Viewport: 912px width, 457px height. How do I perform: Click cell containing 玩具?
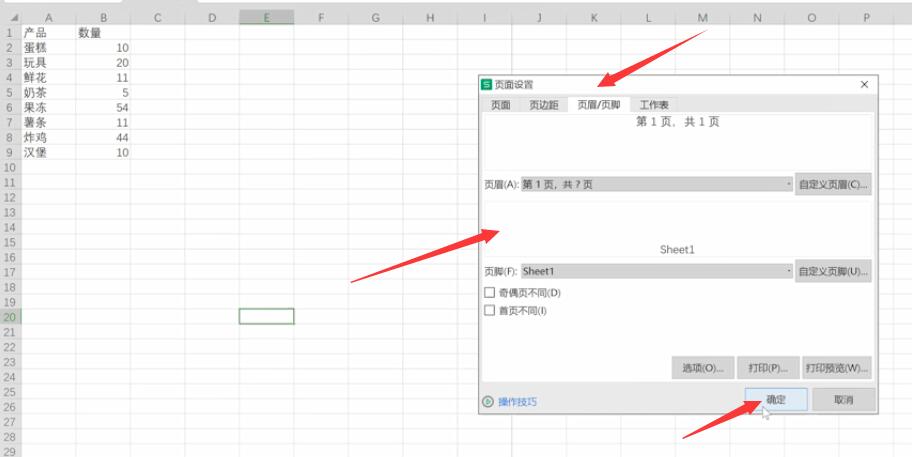point(48,63)
